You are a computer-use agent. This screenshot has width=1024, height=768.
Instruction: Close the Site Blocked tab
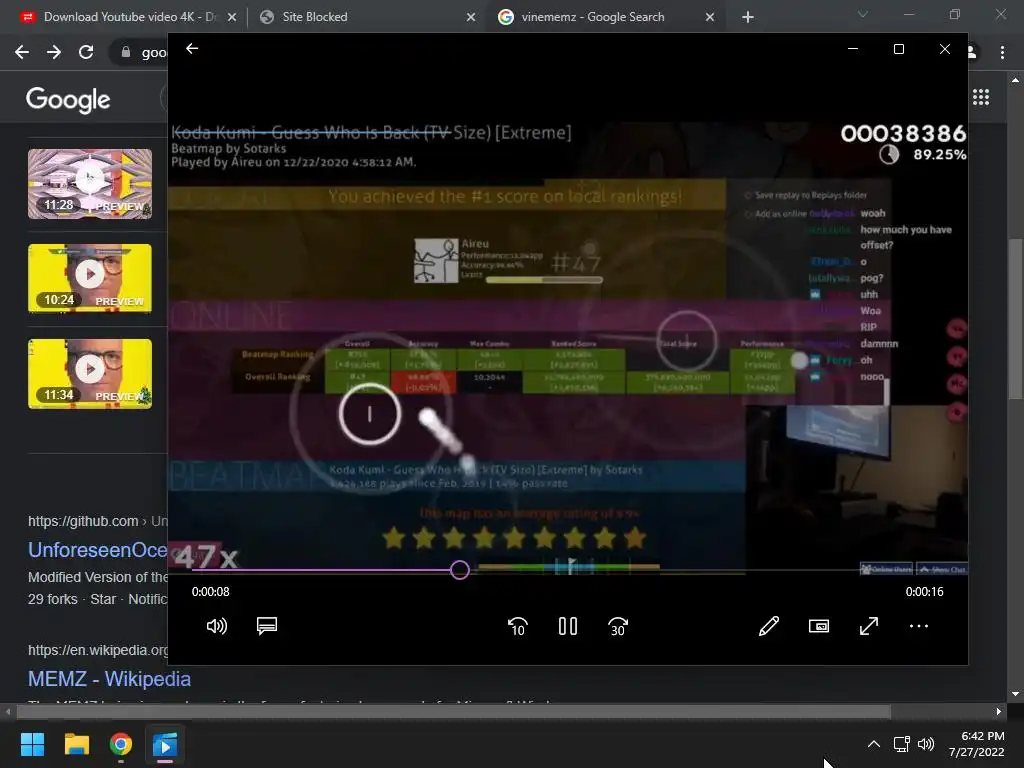point(471,18)
